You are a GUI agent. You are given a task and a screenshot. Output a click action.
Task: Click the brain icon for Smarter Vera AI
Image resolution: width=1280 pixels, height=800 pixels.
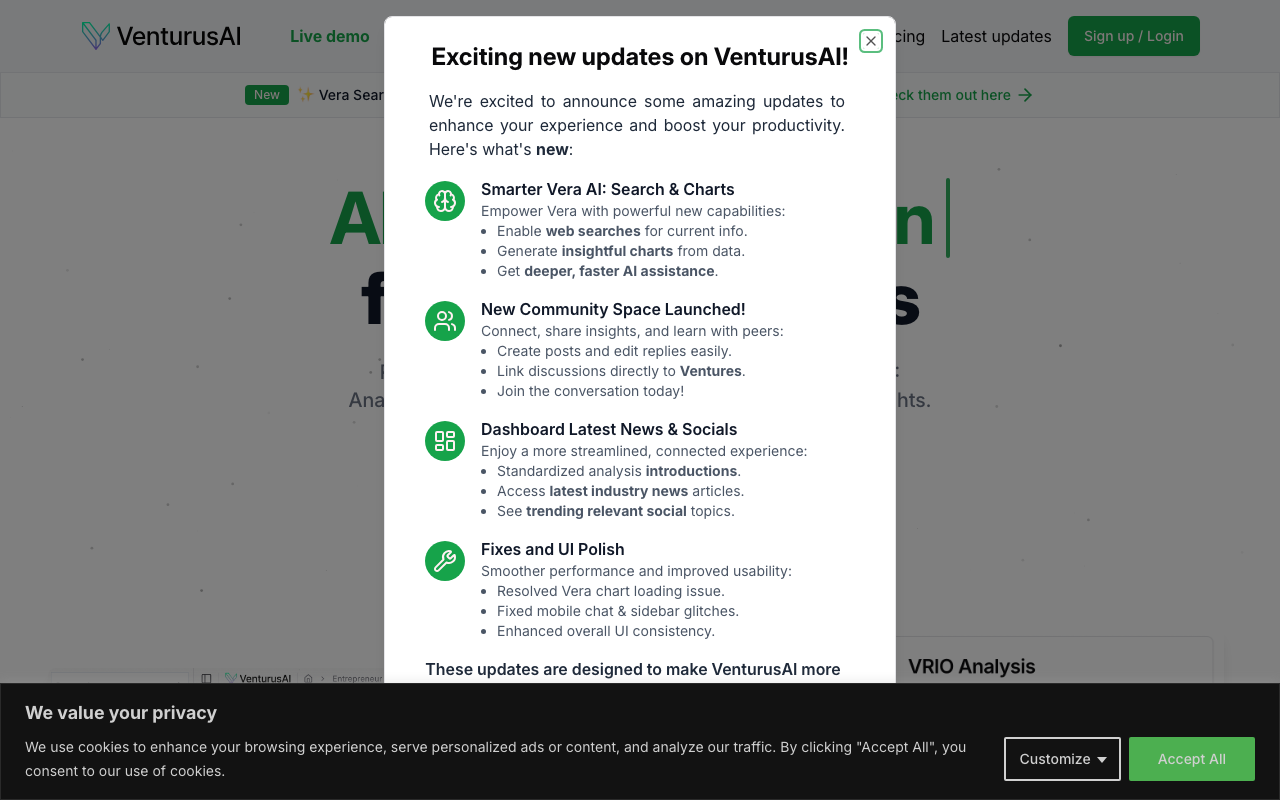pos(445,201)
